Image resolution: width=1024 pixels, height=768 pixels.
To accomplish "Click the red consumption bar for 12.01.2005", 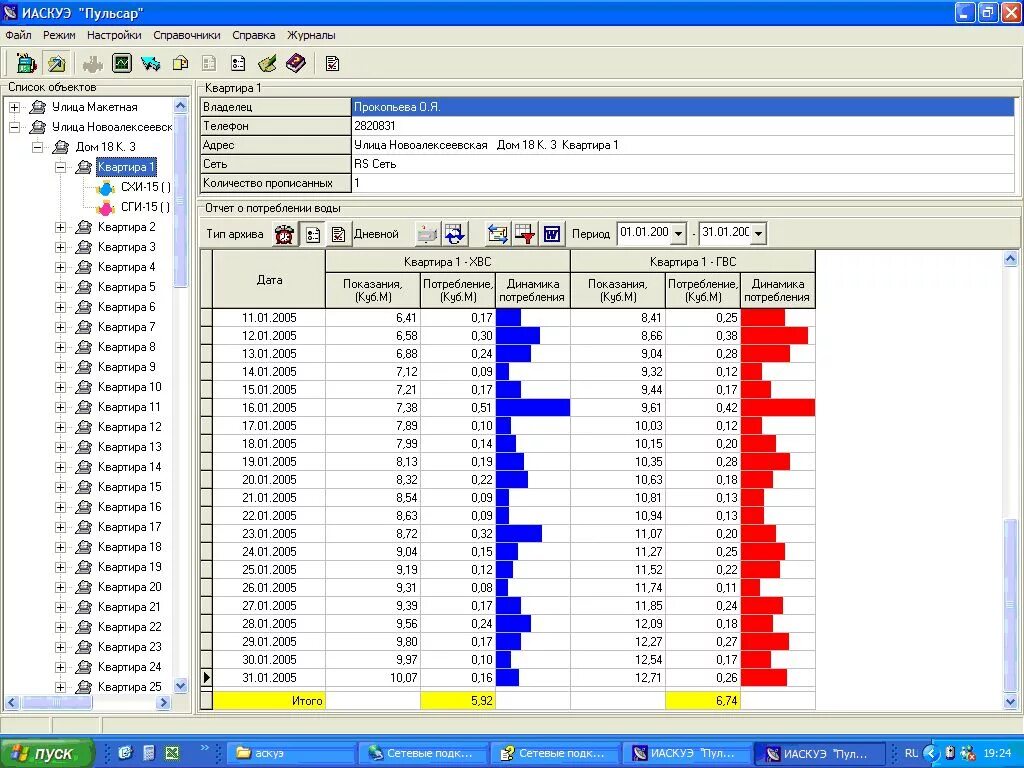I will click(x=775, y=336).
